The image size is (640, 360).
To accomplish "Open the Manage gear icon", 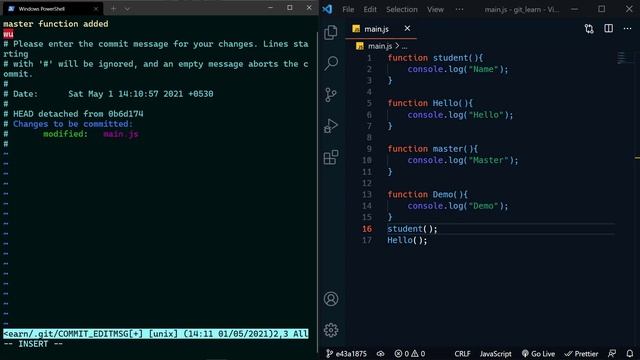I will click(331, 330).
